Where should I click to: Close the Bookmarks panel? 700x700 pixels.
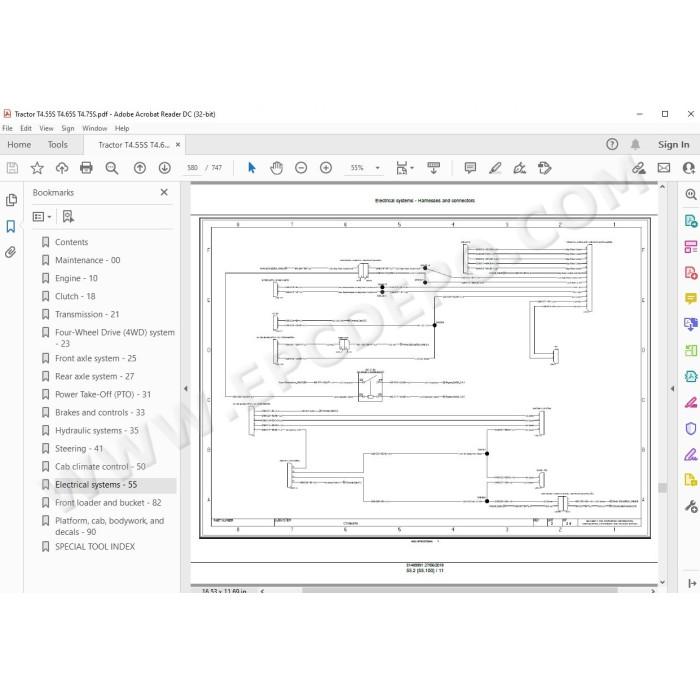click(x=164, y=192)
